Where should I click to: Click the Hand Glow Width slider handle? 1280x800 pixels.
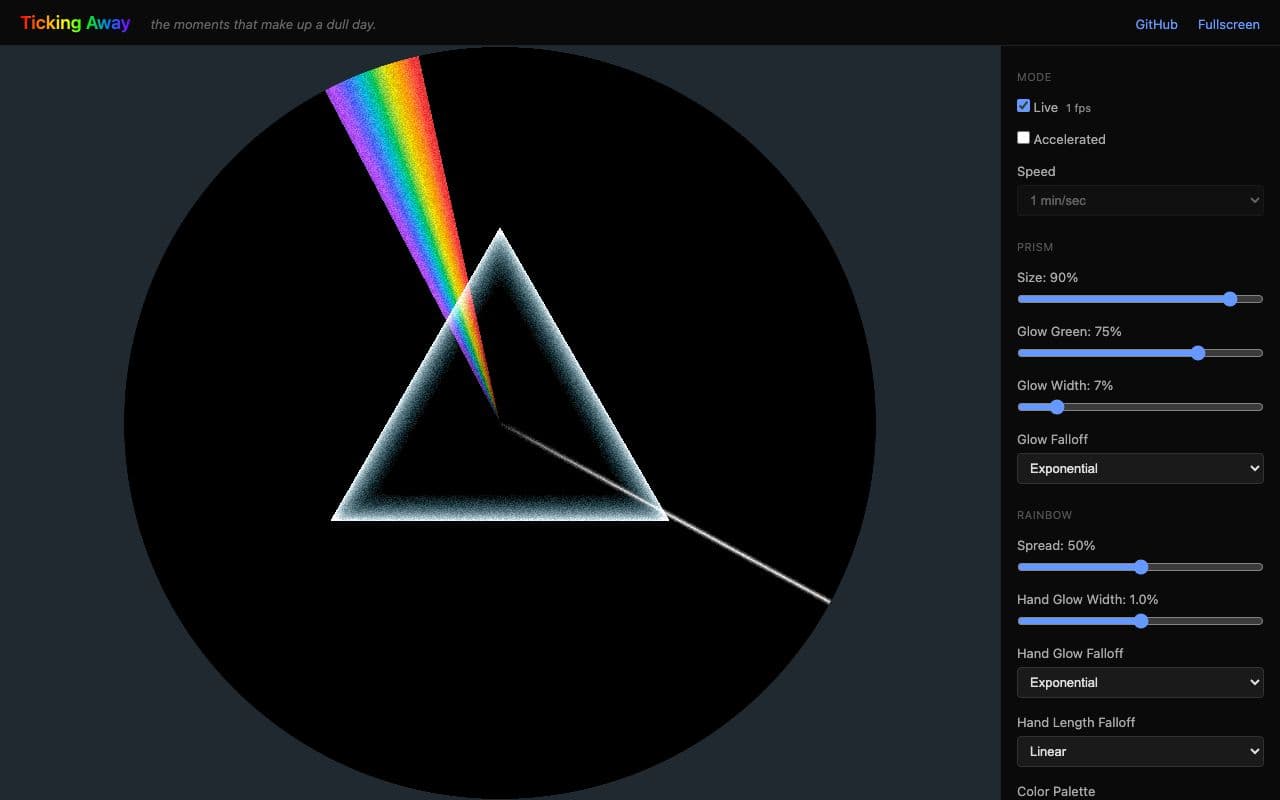pyautogui.click(x=1141, y=621)
